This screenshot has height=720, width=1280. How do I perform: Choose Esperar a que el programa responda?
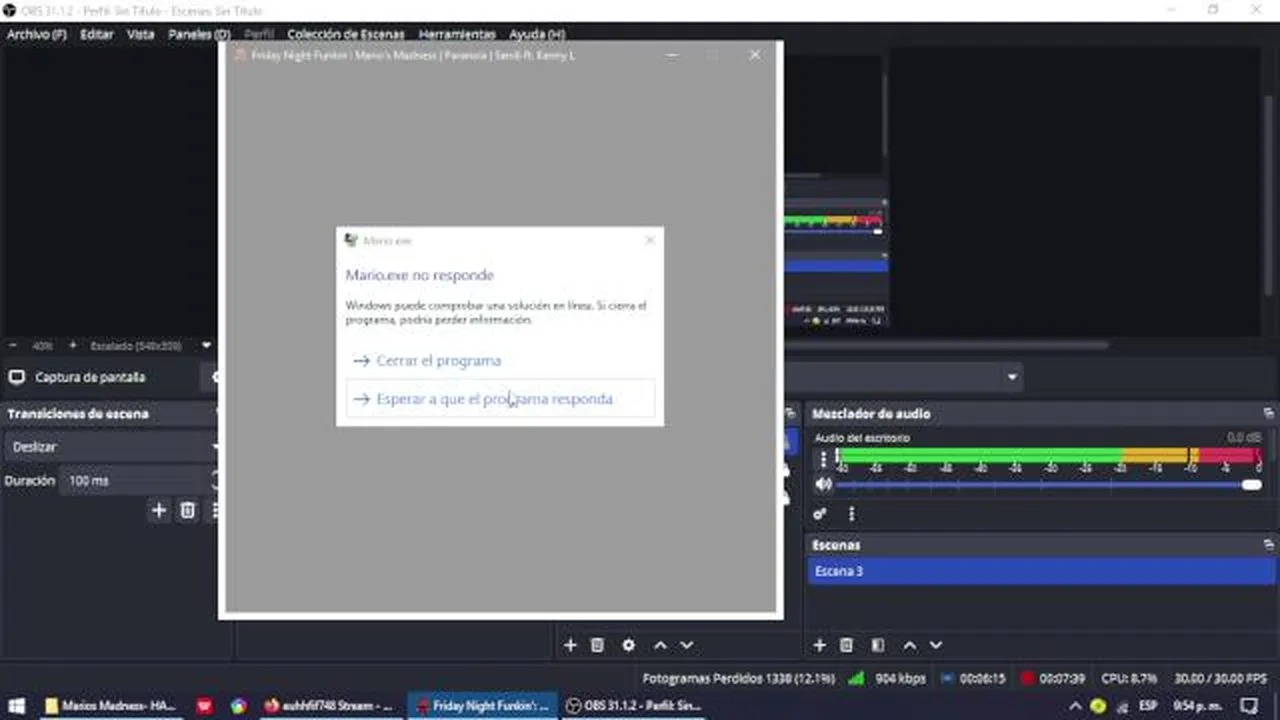coord(500,398)
